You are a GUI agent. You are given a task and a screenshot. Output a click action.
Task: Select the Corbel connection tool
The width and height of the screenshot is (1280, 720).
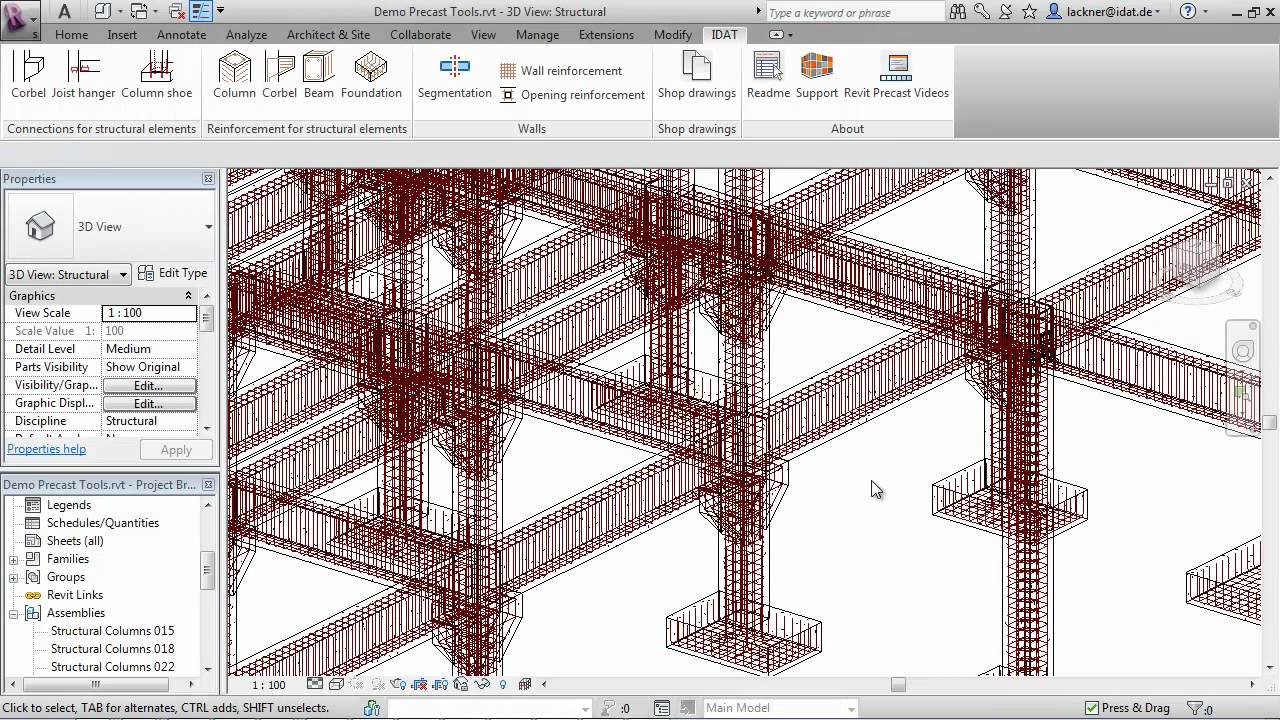pyautogui.click(x=29, y=76)
